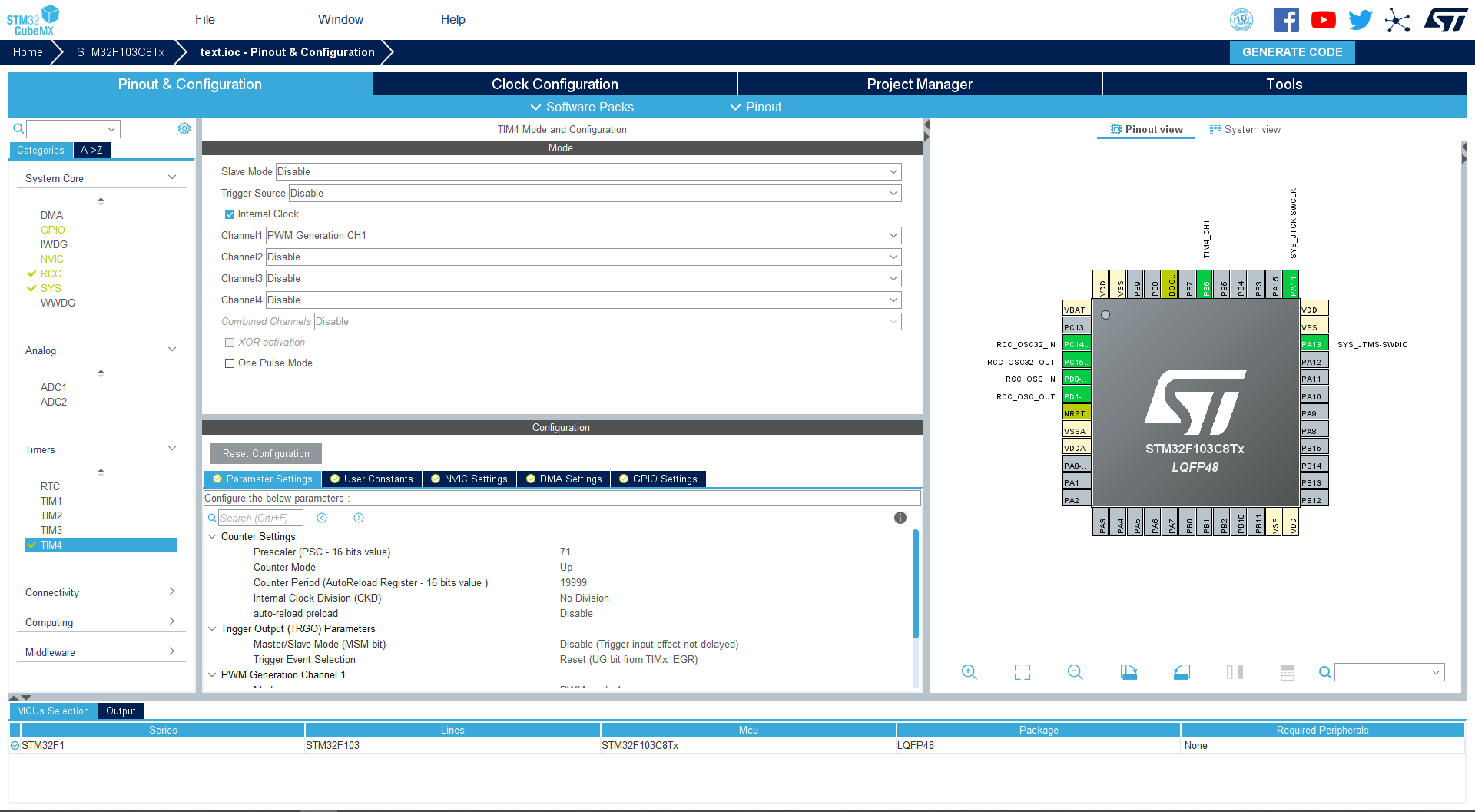
Task: Click the ST logo in the top bar
Action: (x=1446, y=20)
